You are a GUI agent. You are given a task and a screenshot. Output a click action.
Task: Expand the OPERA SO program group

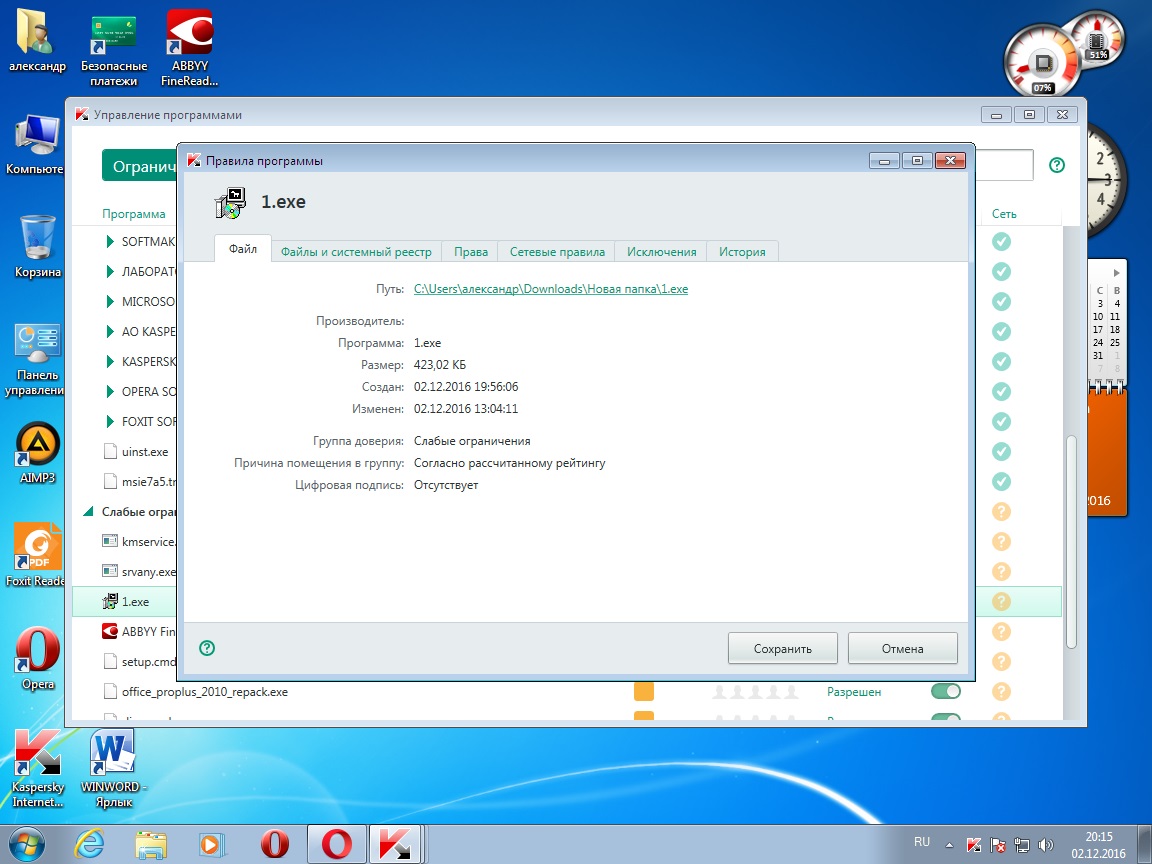tap(111, 392)
